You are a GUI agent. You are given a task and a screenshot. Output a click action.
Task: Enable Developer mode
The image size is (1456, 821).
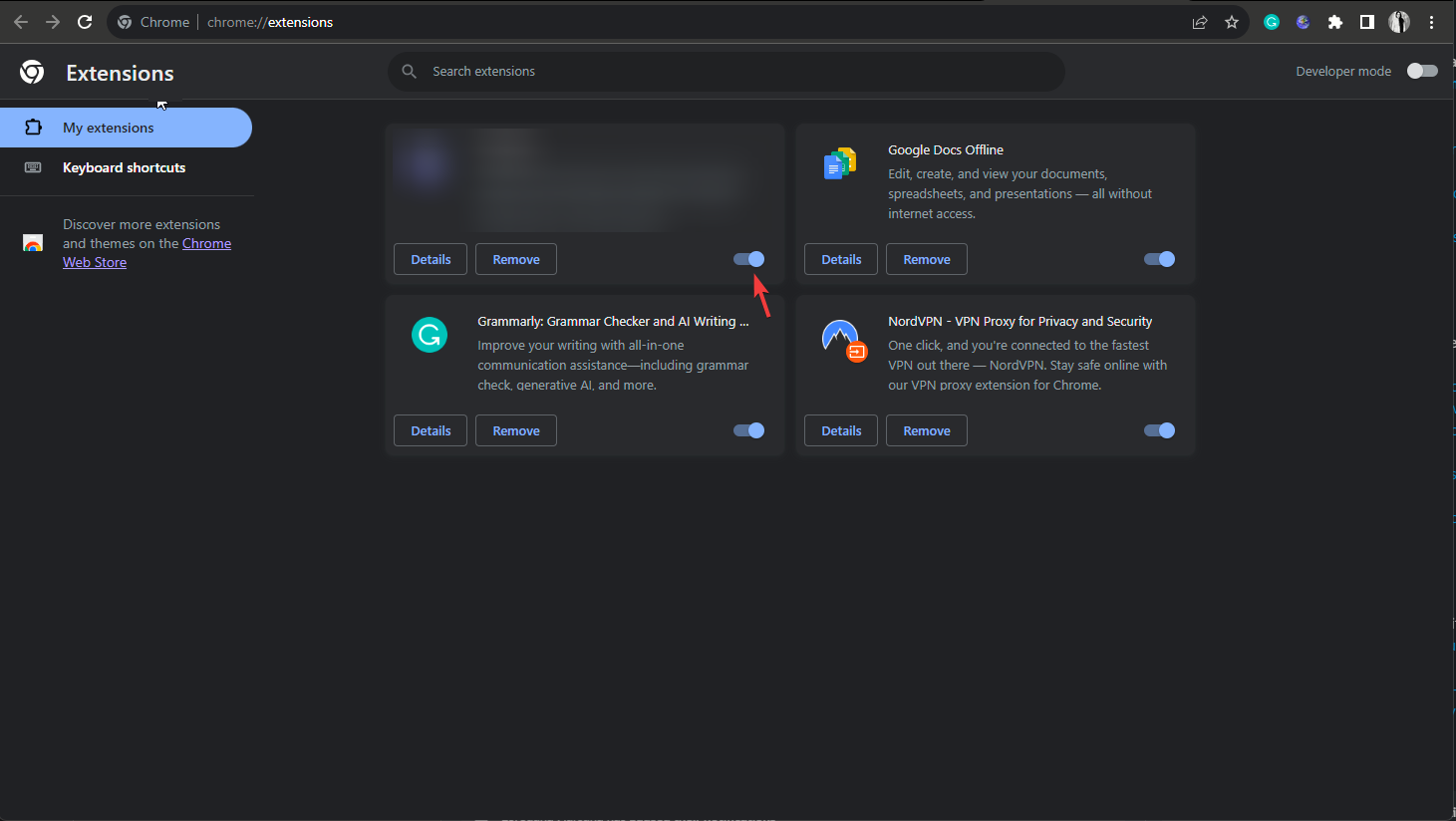coord(1422,71)
